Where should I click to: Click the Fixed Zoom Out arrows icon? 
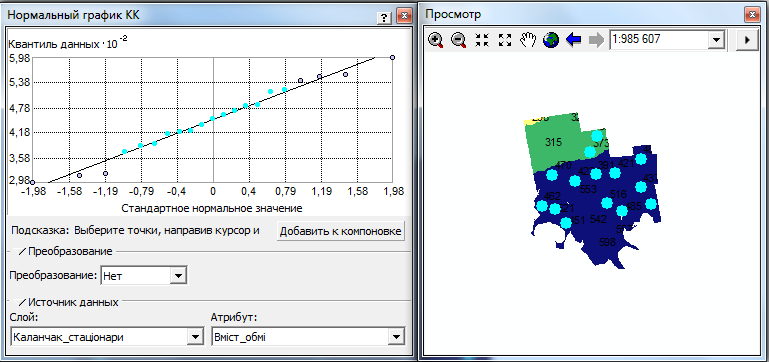[505, 40]
